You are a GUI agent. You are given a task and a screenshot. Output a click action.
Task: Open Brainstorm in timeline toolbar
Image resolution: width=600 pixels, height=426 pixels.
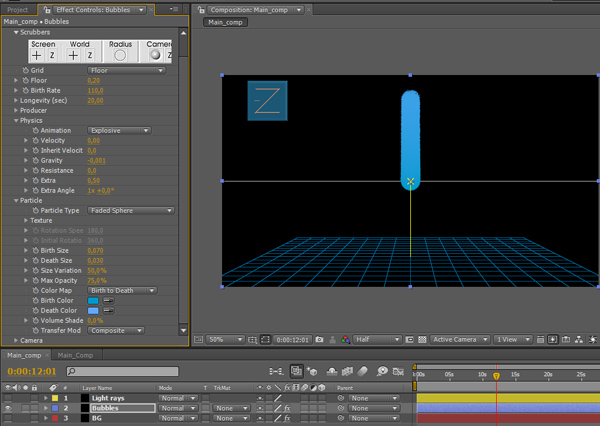pos(382,371)
